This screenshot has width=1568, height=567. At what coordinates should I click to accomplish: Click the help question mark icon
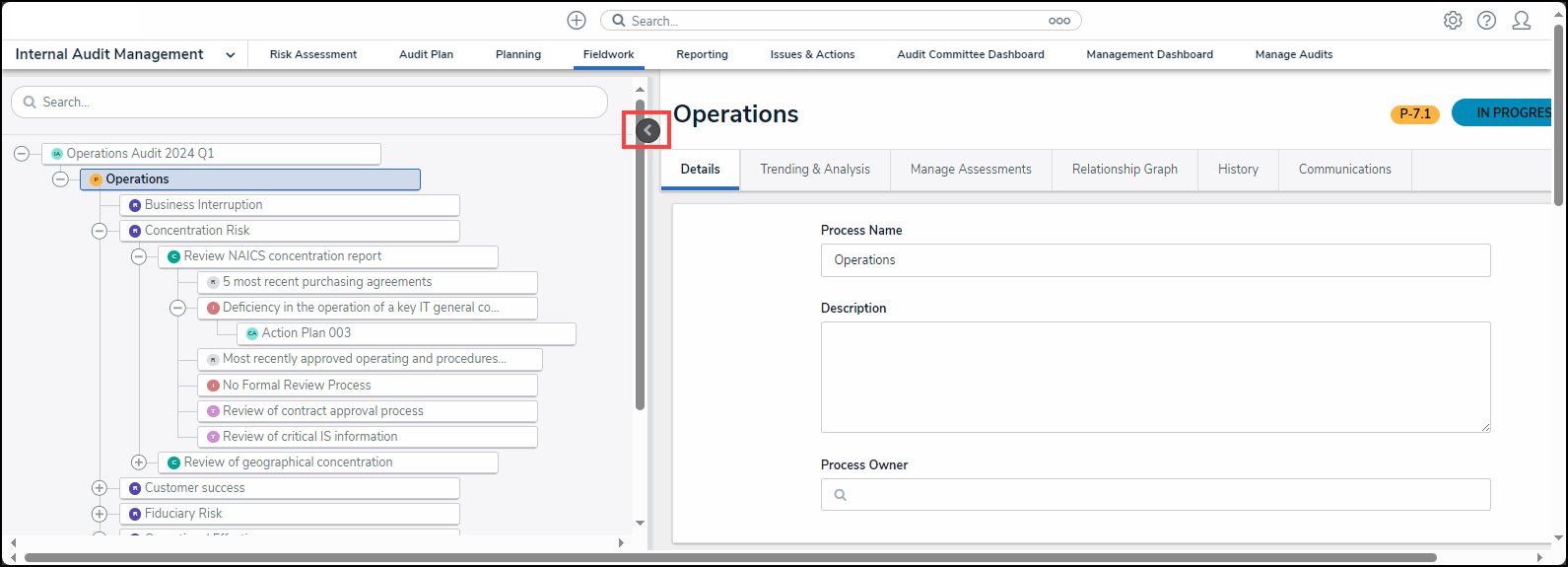point(1486,21)
